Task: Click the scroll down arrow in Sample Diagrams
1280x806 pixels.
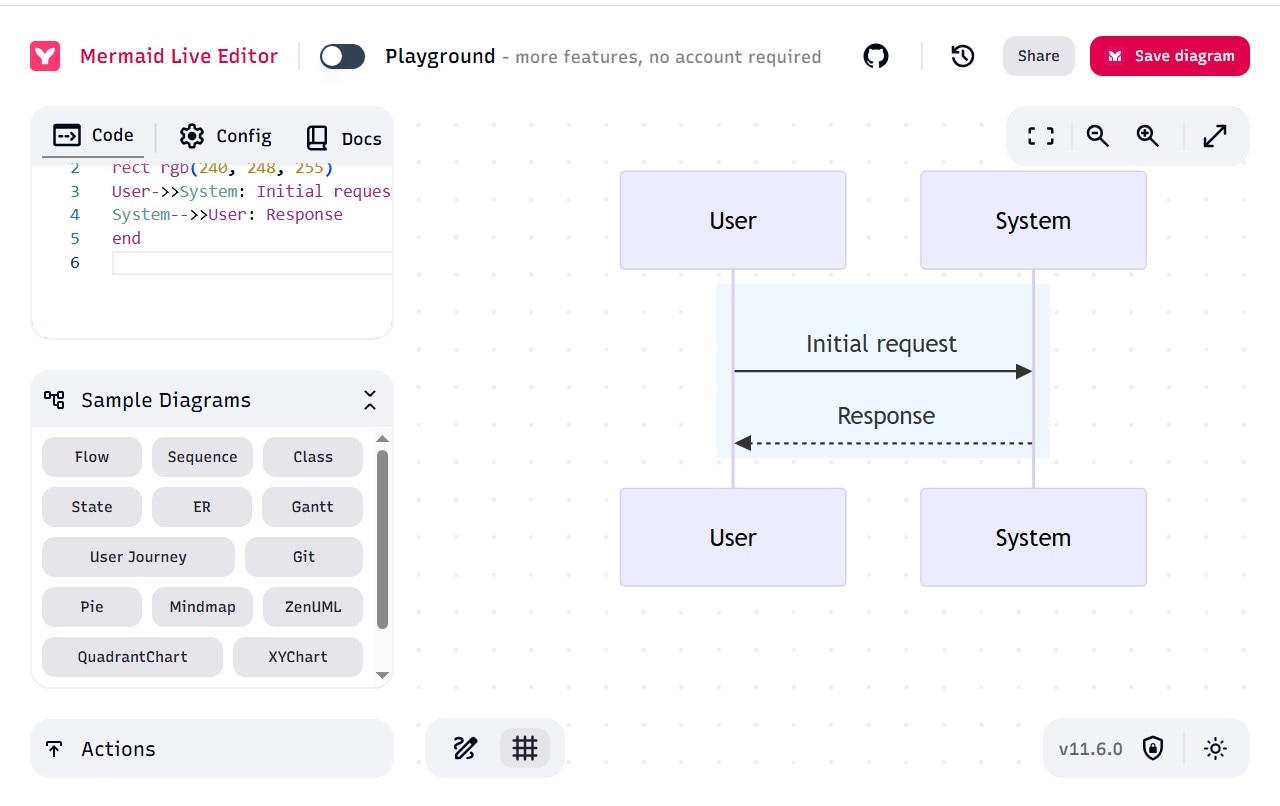Action: click(382, 675)
